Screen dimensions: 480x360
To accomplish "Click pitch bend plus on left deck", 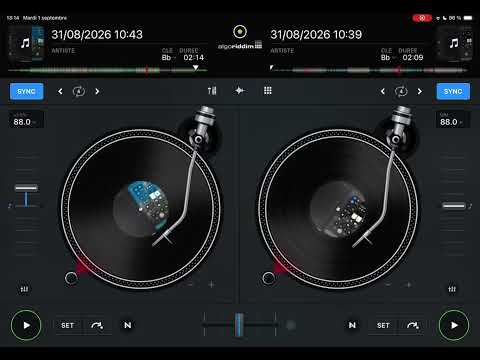I will coord(211,284).
